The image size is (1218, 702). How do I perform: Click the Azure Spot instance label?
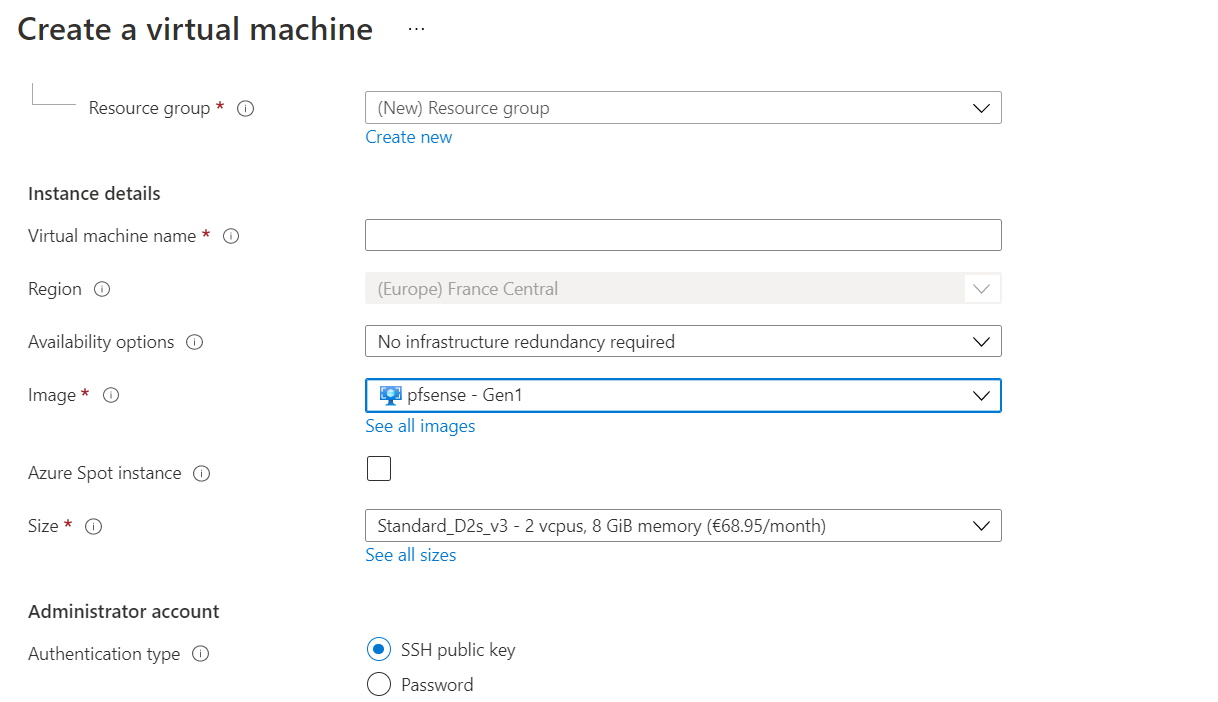tap(105, 473)
